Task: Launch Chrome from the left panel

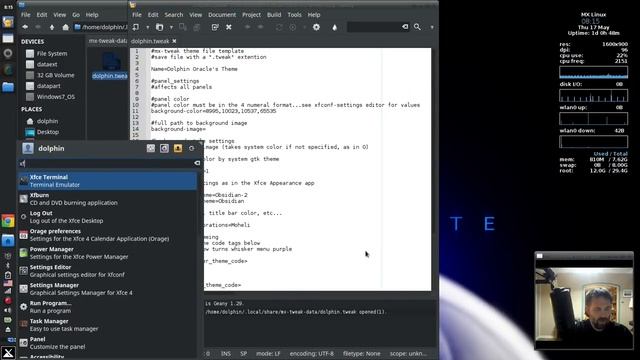Action: pos(8,221)
